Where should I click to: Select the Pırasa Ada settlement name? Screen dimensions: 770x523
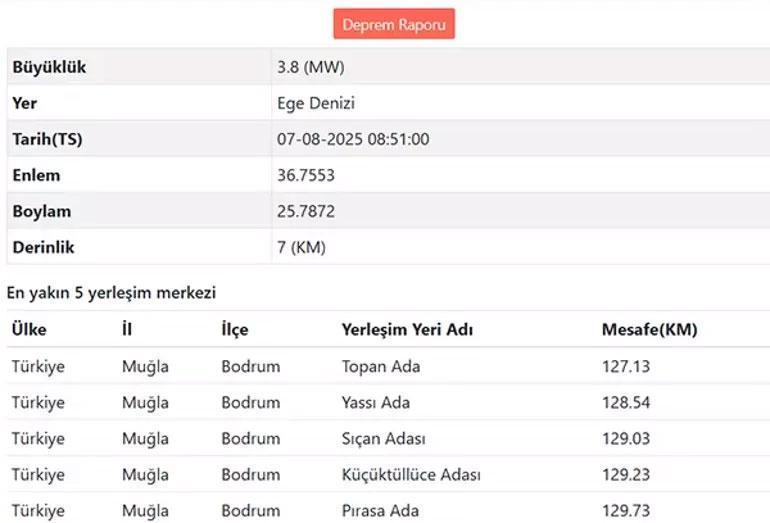(x=380, y=511)
